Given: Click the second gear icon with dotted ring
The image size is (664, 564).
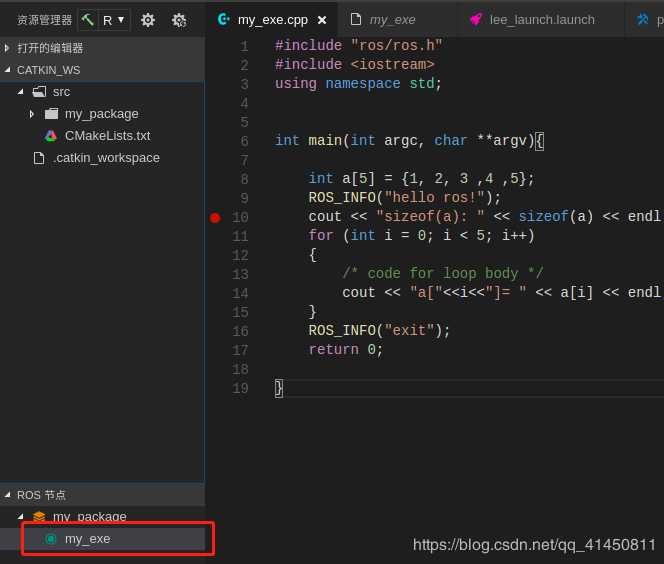Looking at the screenshot, I should click(179, 20).
